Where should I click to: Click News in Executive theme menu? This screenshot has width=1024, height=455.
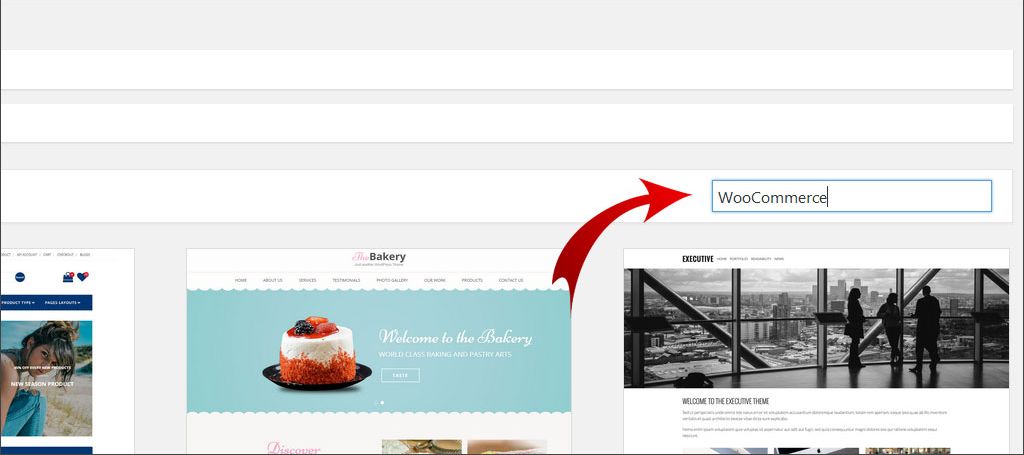[779, 259]
